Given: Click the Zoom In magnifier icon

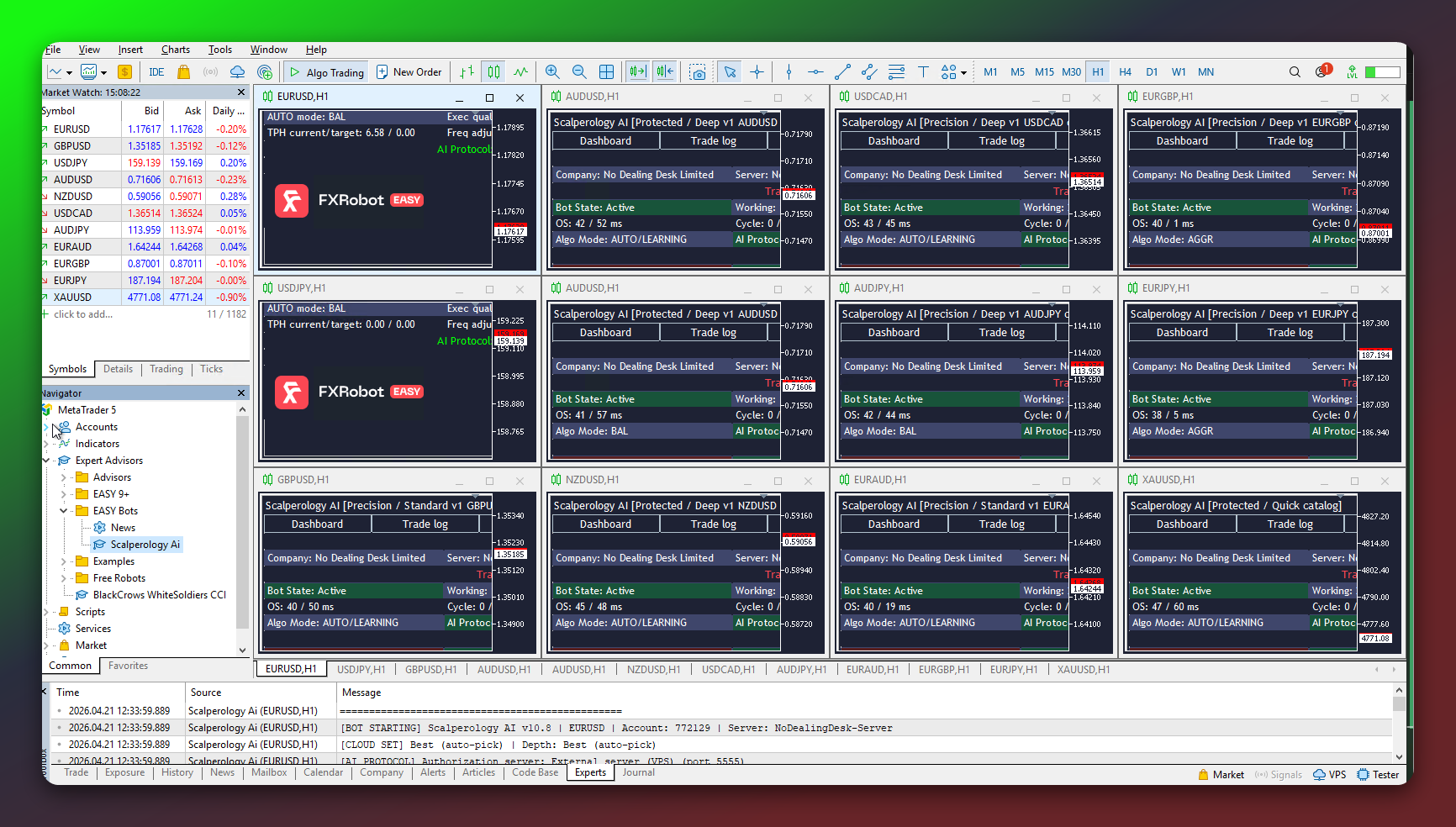Looking at the screenshot, I should point(552,72).
